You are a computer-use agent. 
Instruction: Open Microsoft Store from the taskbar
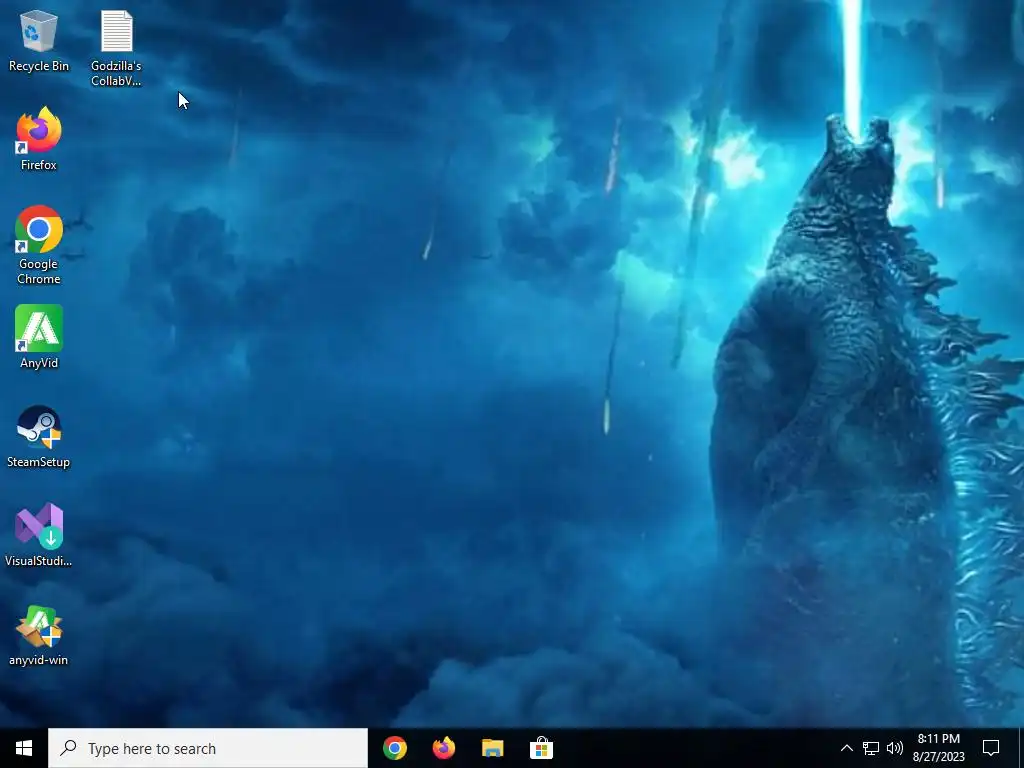point(541,748)
